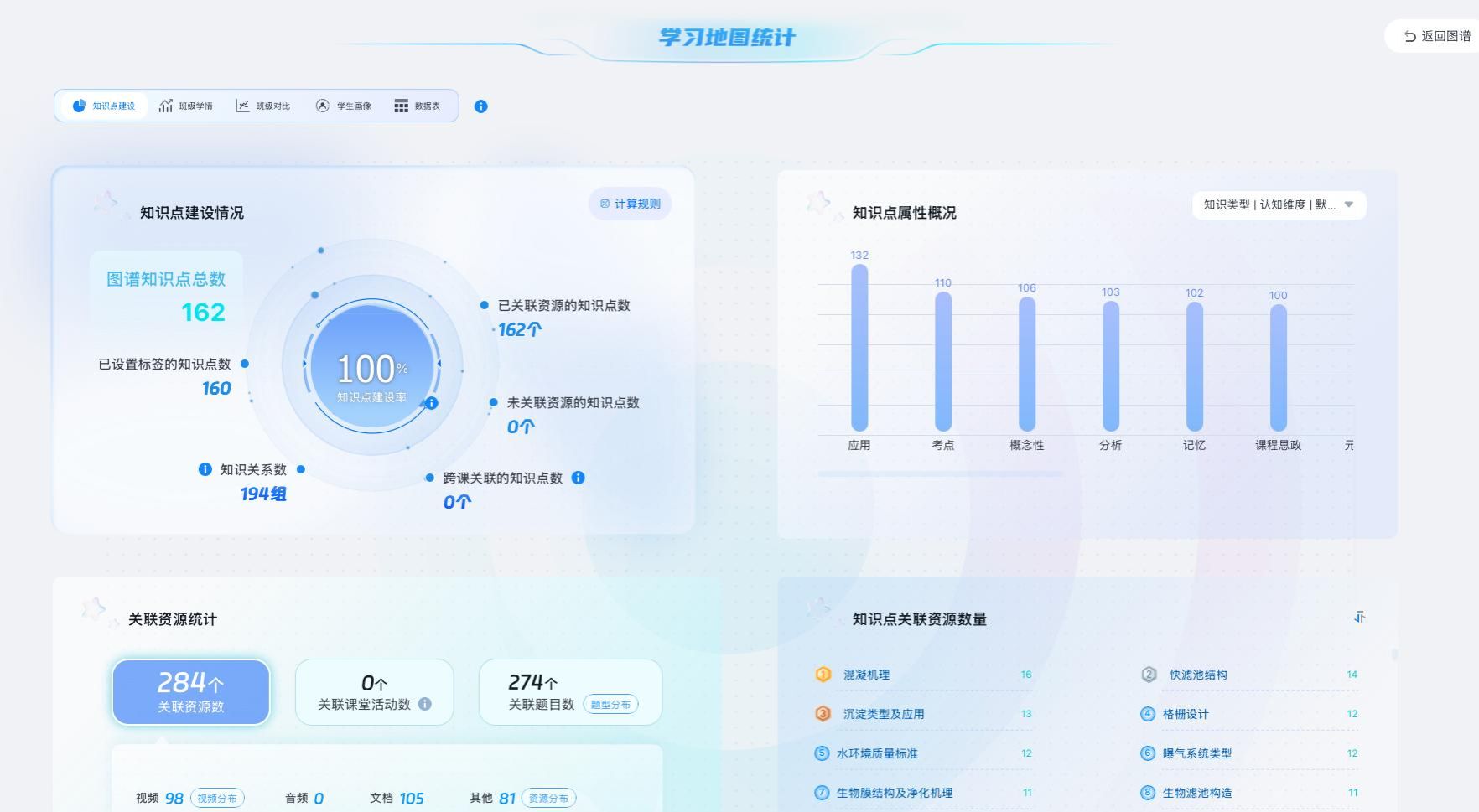
Task: Switch to the 班级对比 tab
Action: tap(263, 106)
